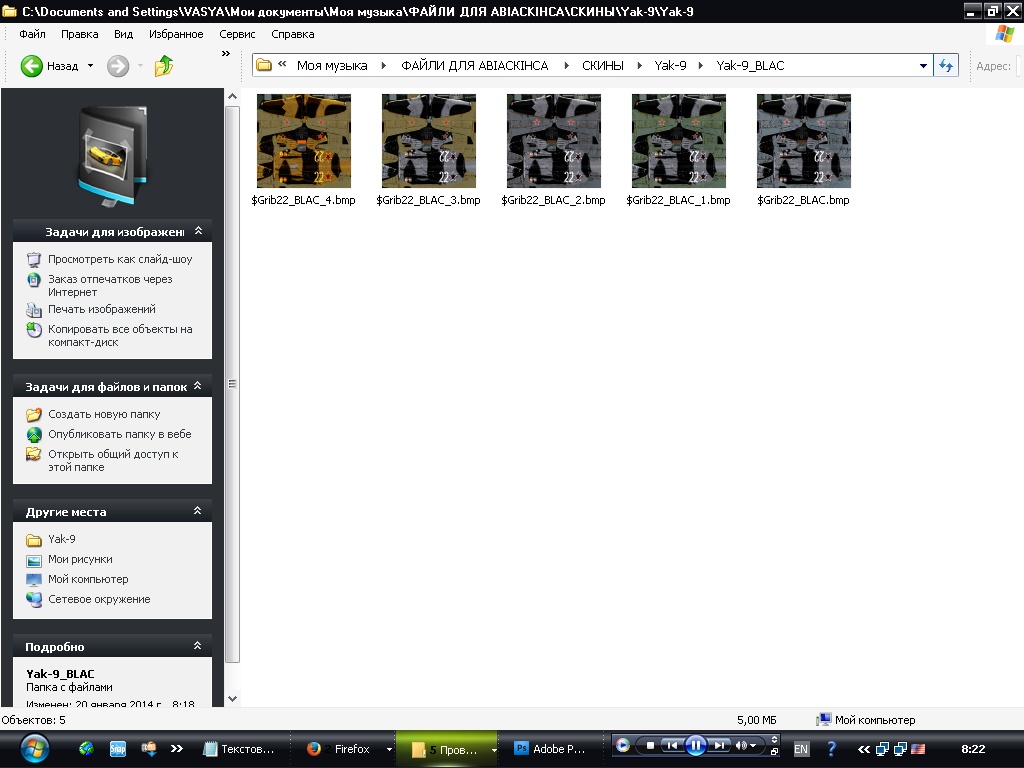The image size is (1024, 768).
Task: Open Мои рисунки in Другие места
Action: pos(80,559)
